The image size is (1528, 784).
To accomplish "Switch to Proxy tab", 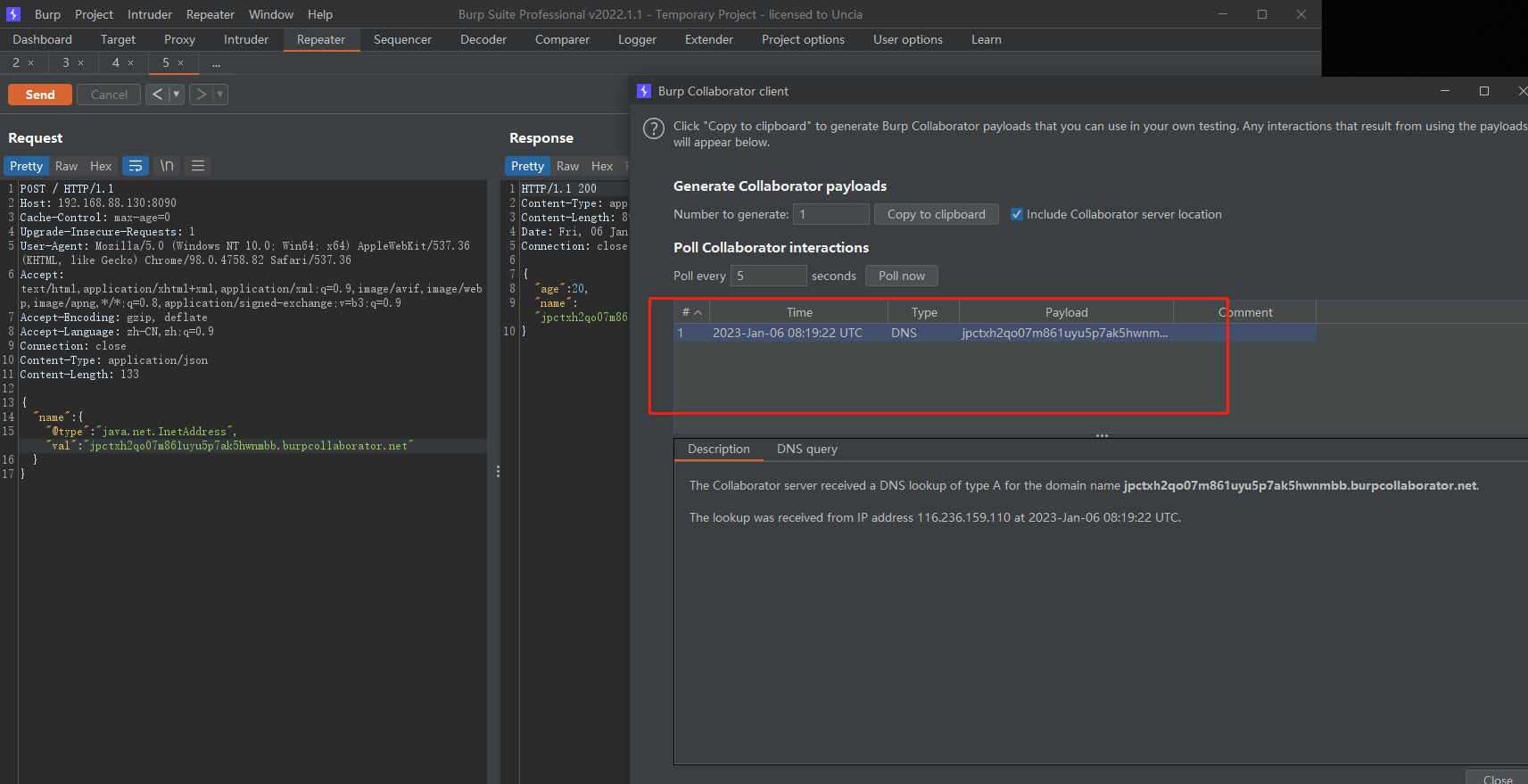I will [x=179, y=39].
